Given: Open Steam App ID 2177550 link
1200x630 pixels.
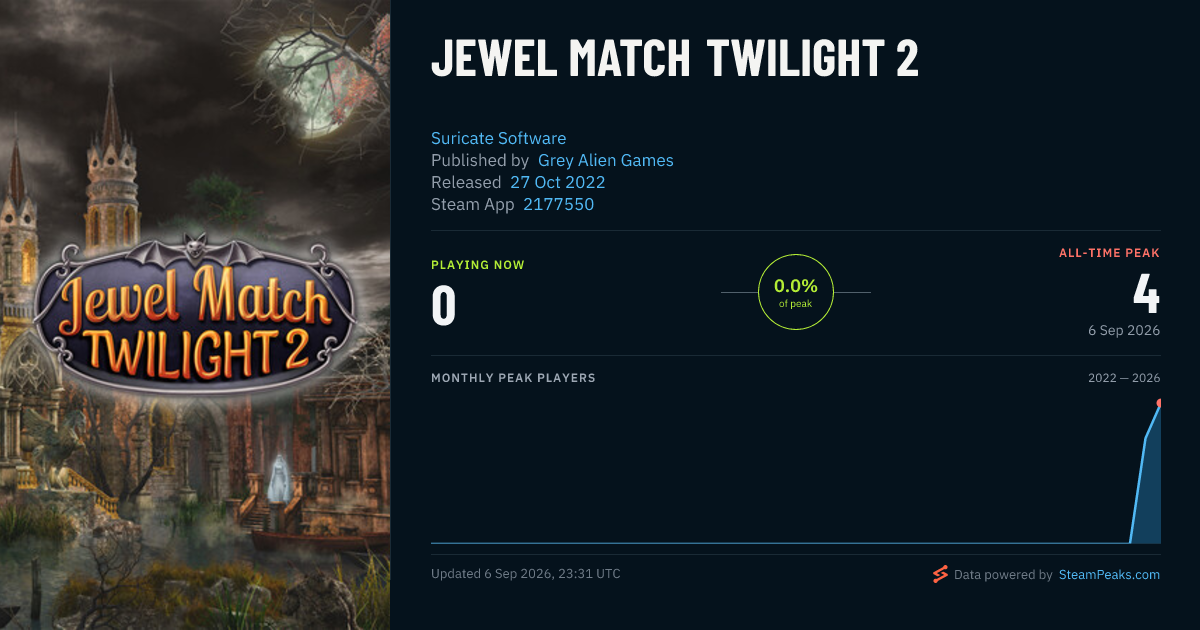Looking at the screenshot, I should (559, 204).
